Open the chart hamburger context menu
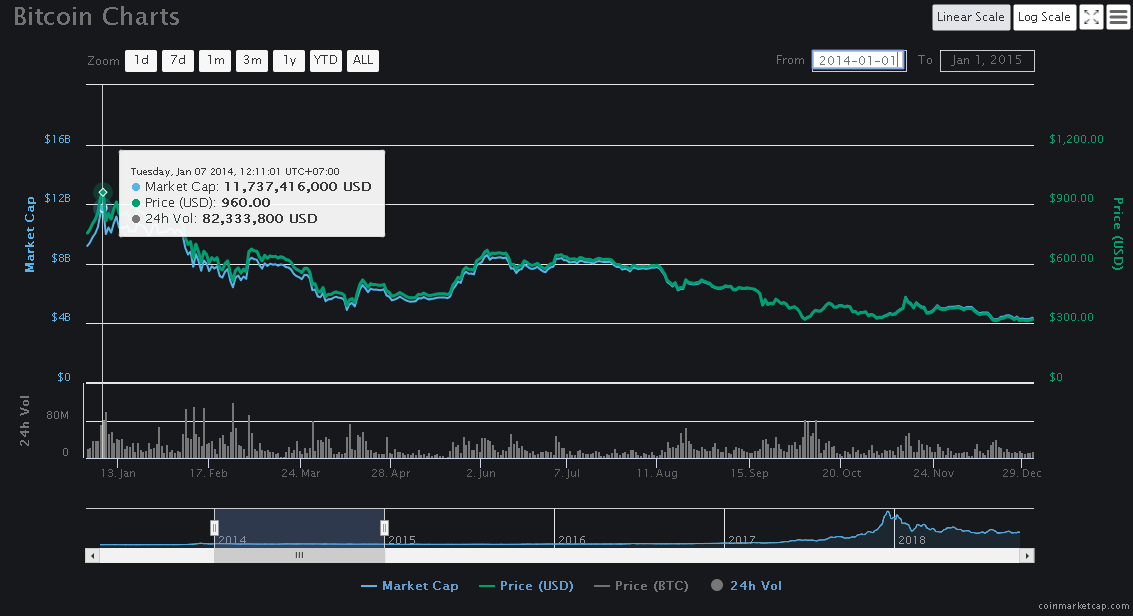Image resolution: width=1133 pixels, height=616 pixels. click(x=1118, y=17)
